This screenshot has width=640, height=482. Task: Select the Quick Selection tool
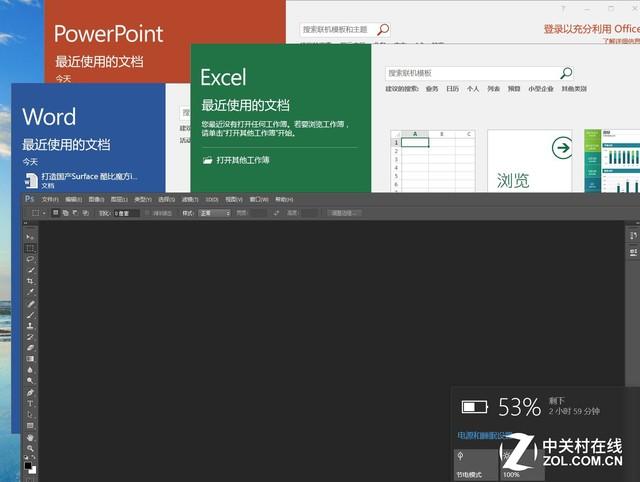pos(30,270)
